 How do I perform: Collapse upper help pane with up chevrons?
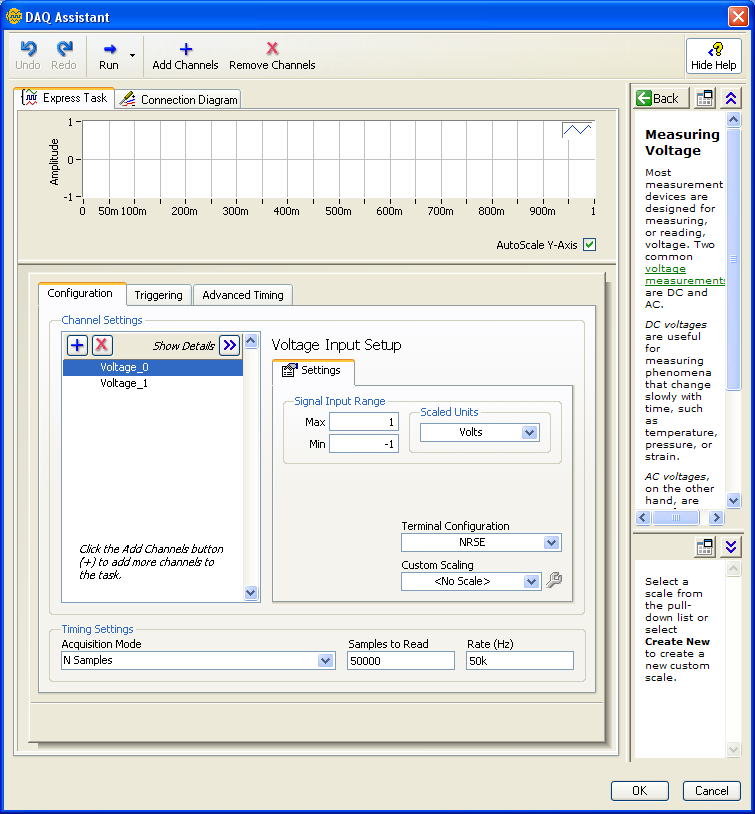(731, 98)
